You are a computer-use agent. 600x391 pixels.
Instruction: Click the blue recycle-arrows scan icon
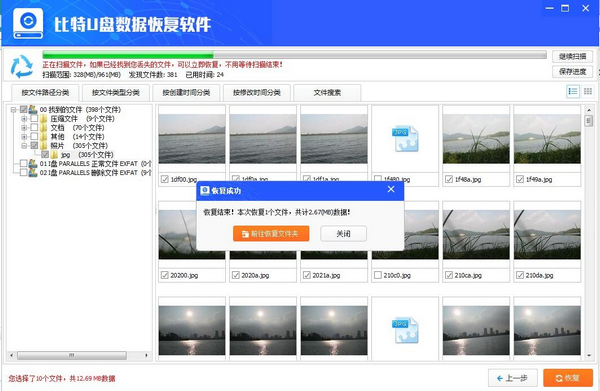(22, 66)
